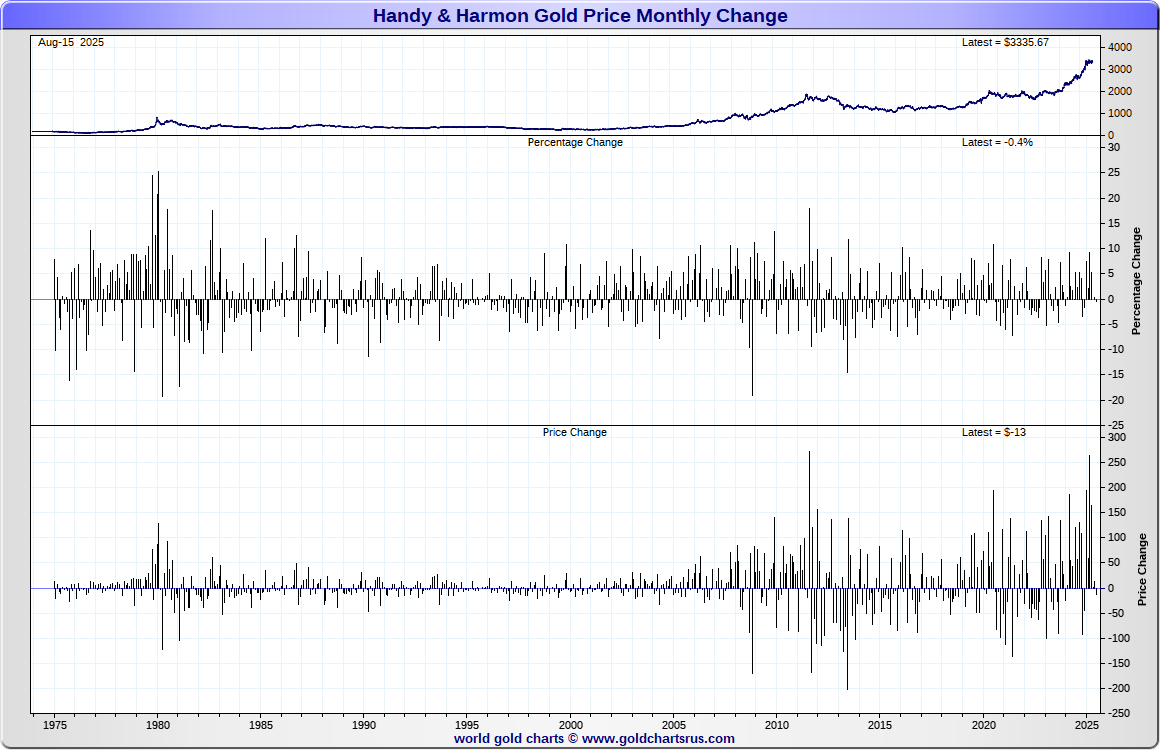1160x750 pixels.
Task: Click the vertical 'Percentage Change' axis title
Action: pos(1137,281)
